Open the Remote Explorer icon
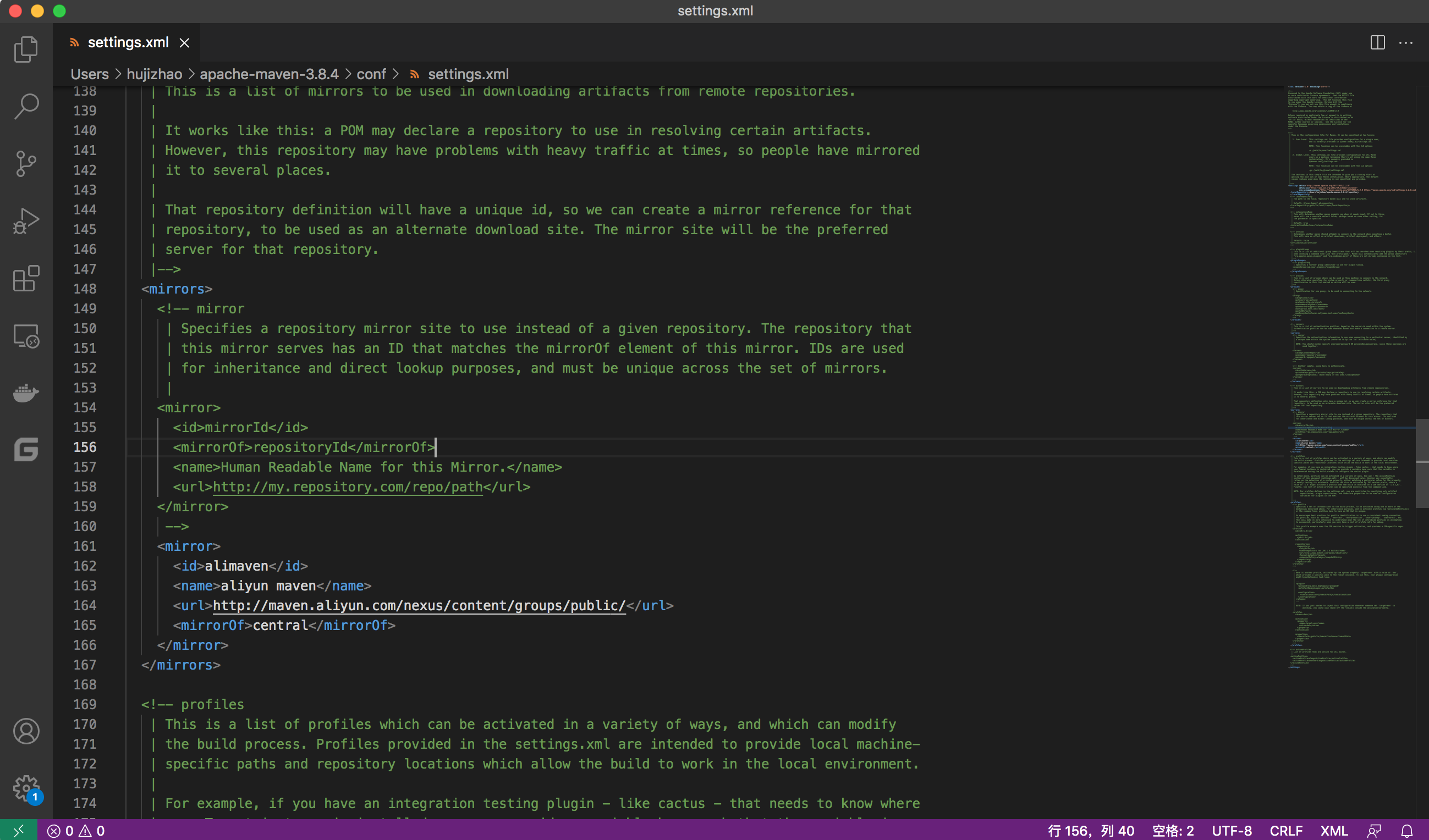The height and width of the screenshot is (840, 1429). click(x=26, y=336)
